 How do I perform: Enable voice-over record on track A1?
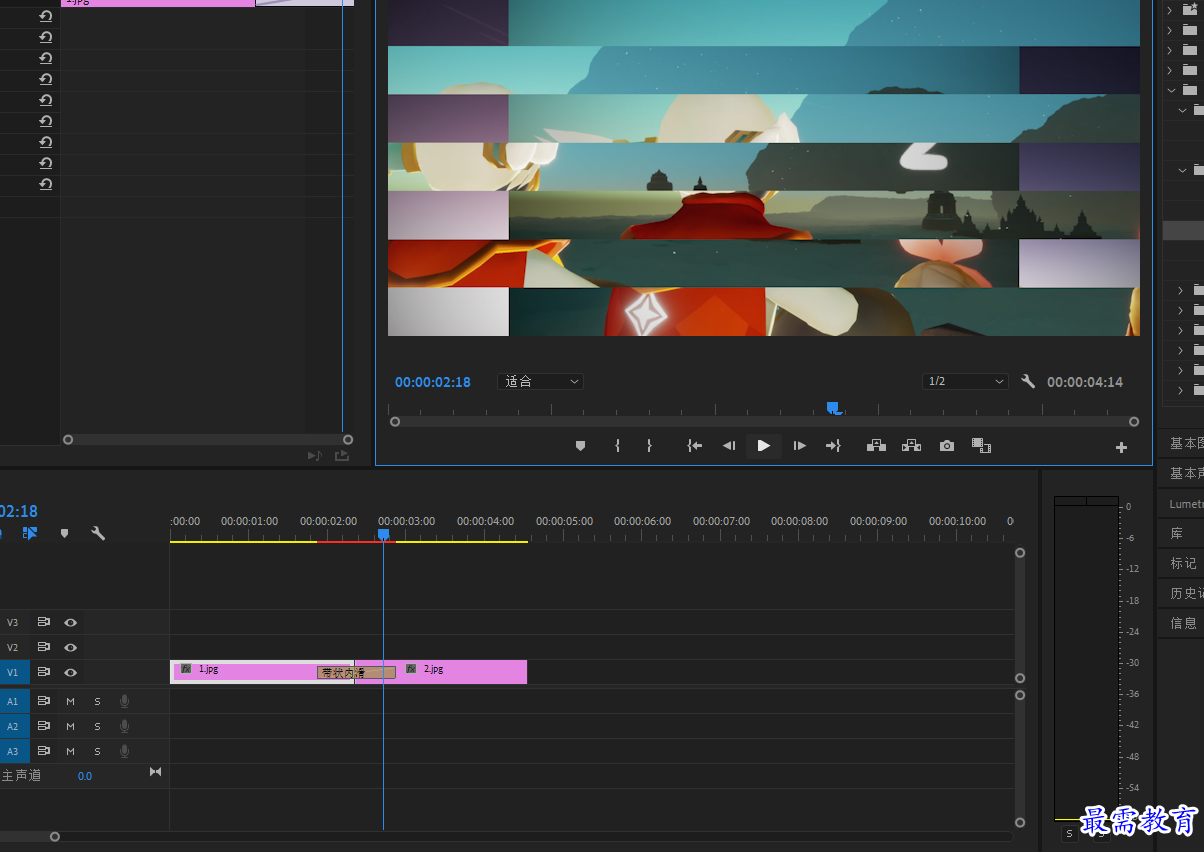click(124, 701)
